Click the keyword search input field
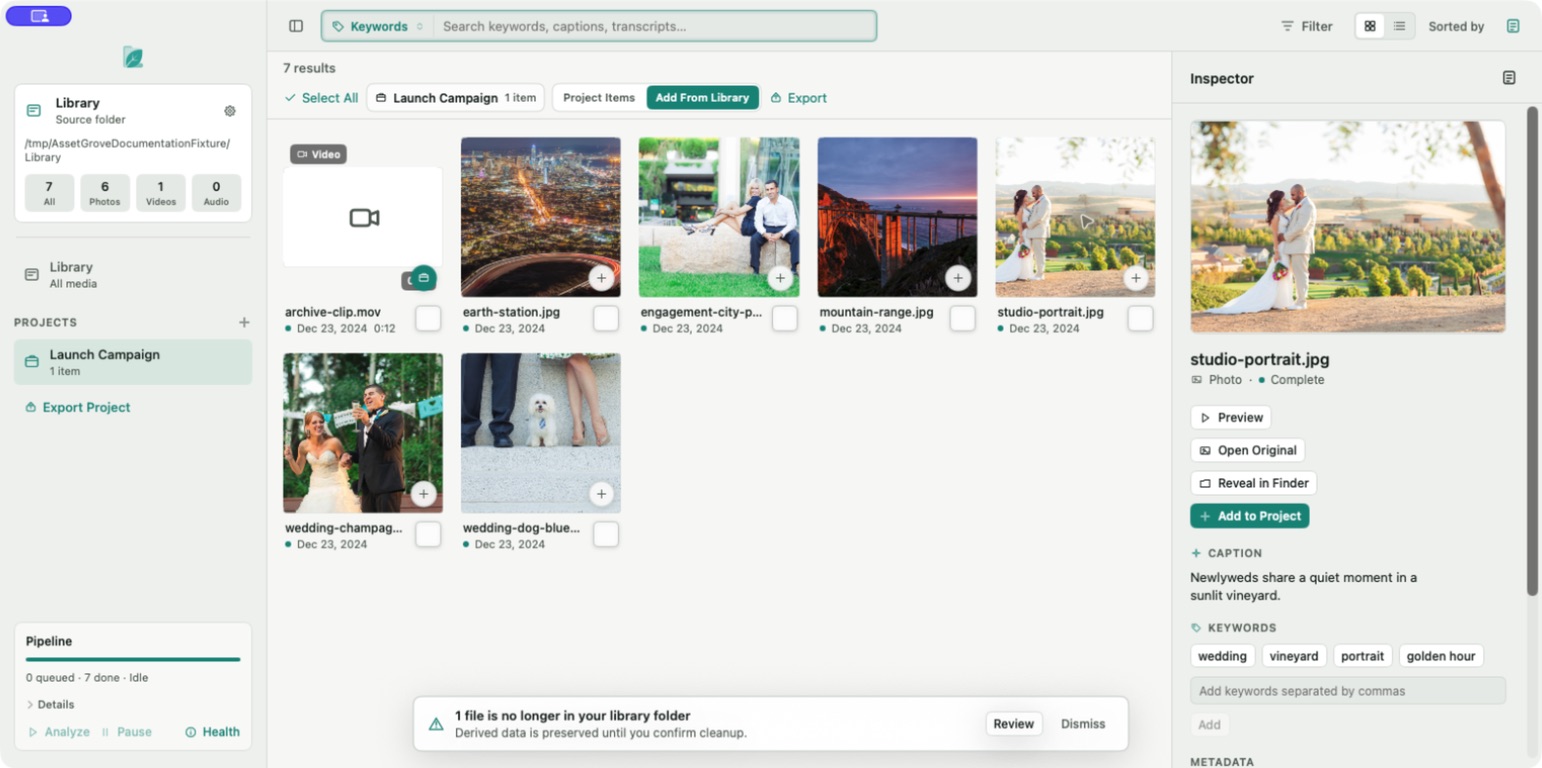The image size is (1542, 768). [x=655, y=26]
